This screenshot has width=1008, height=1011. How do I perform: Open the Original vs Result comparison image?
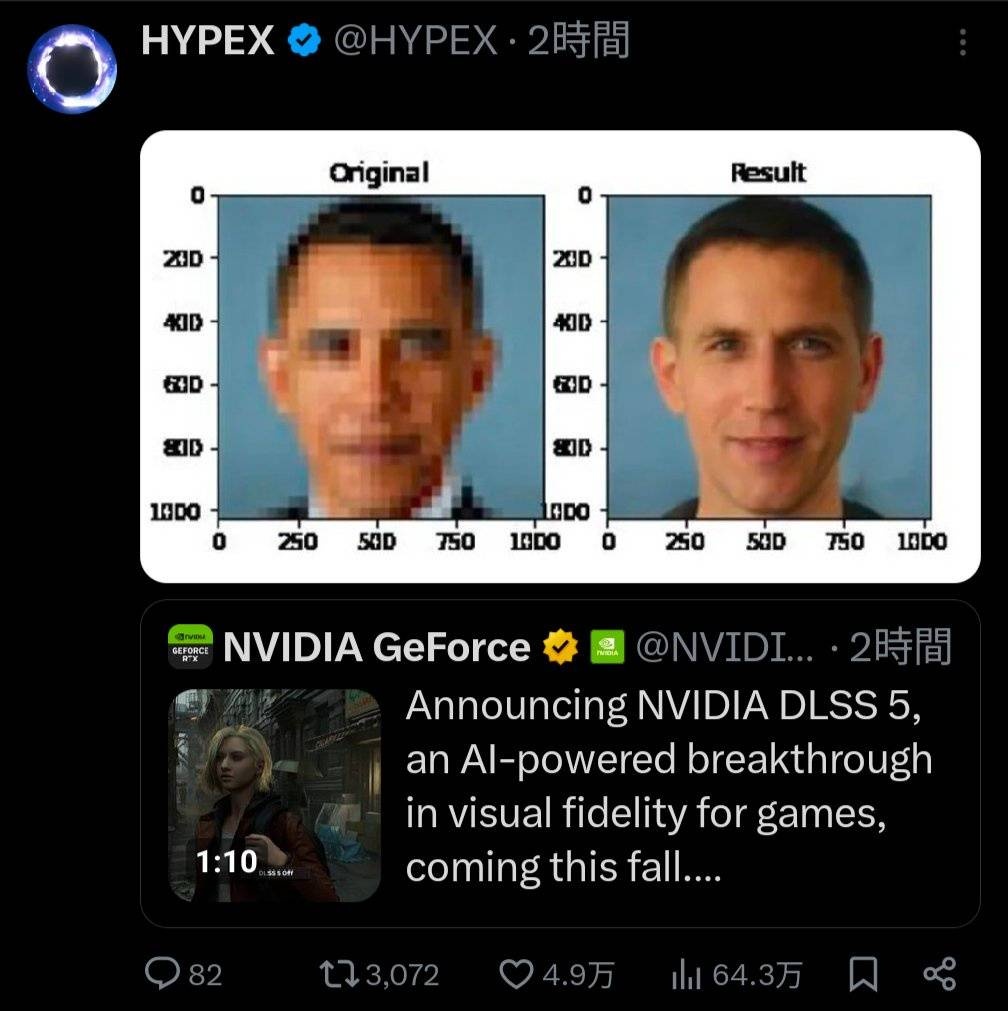(x=560, y=357)
